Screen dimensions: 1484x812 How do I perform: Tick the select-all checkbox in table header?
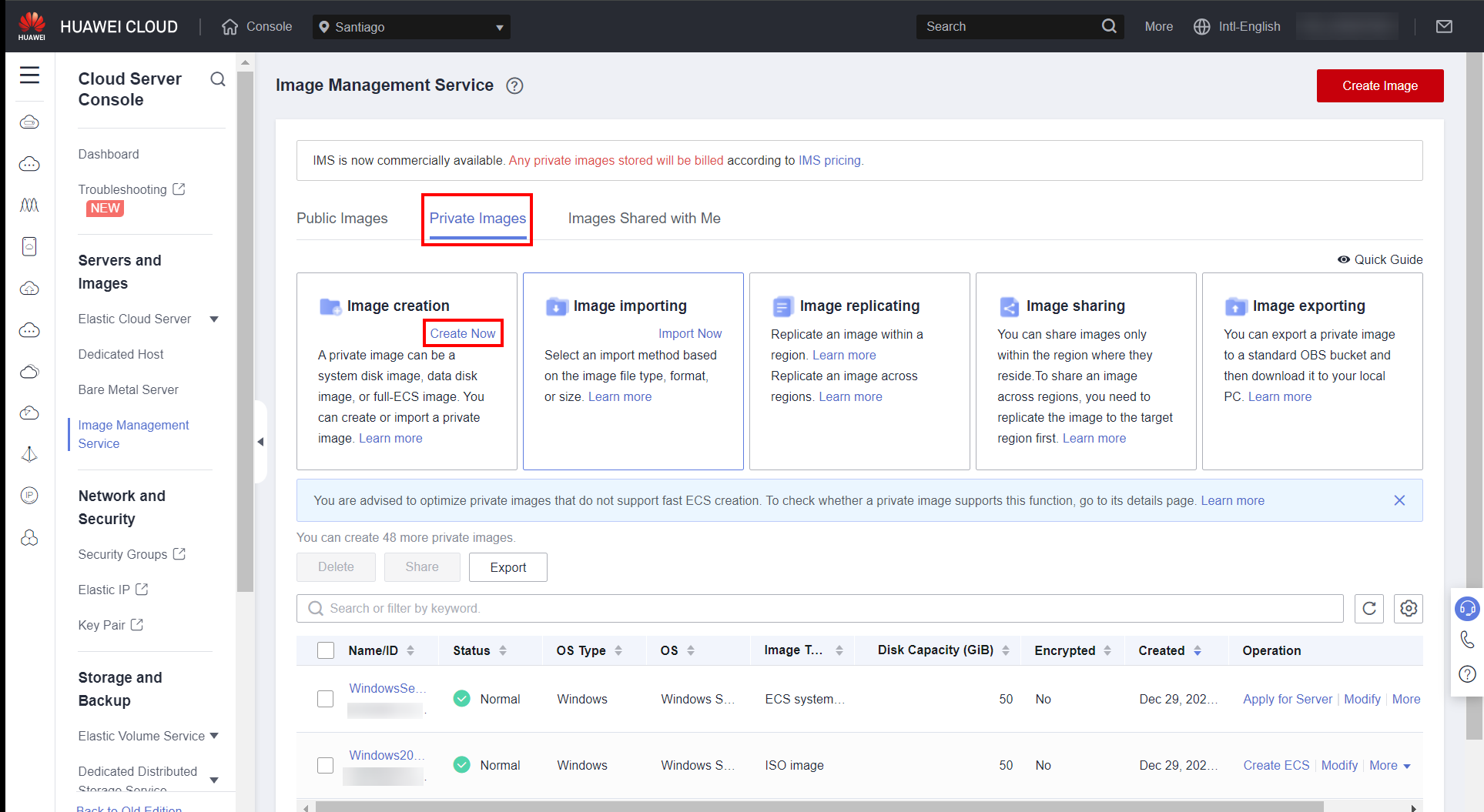pos(326,650)
